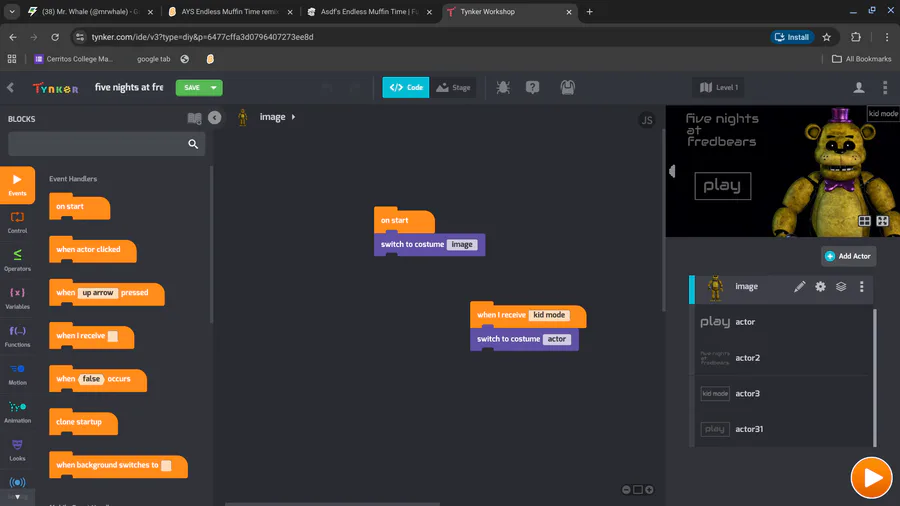Screen dimensions: 900x506
Task: Open the Level 1 selector
Action: [x=719, y=87]
